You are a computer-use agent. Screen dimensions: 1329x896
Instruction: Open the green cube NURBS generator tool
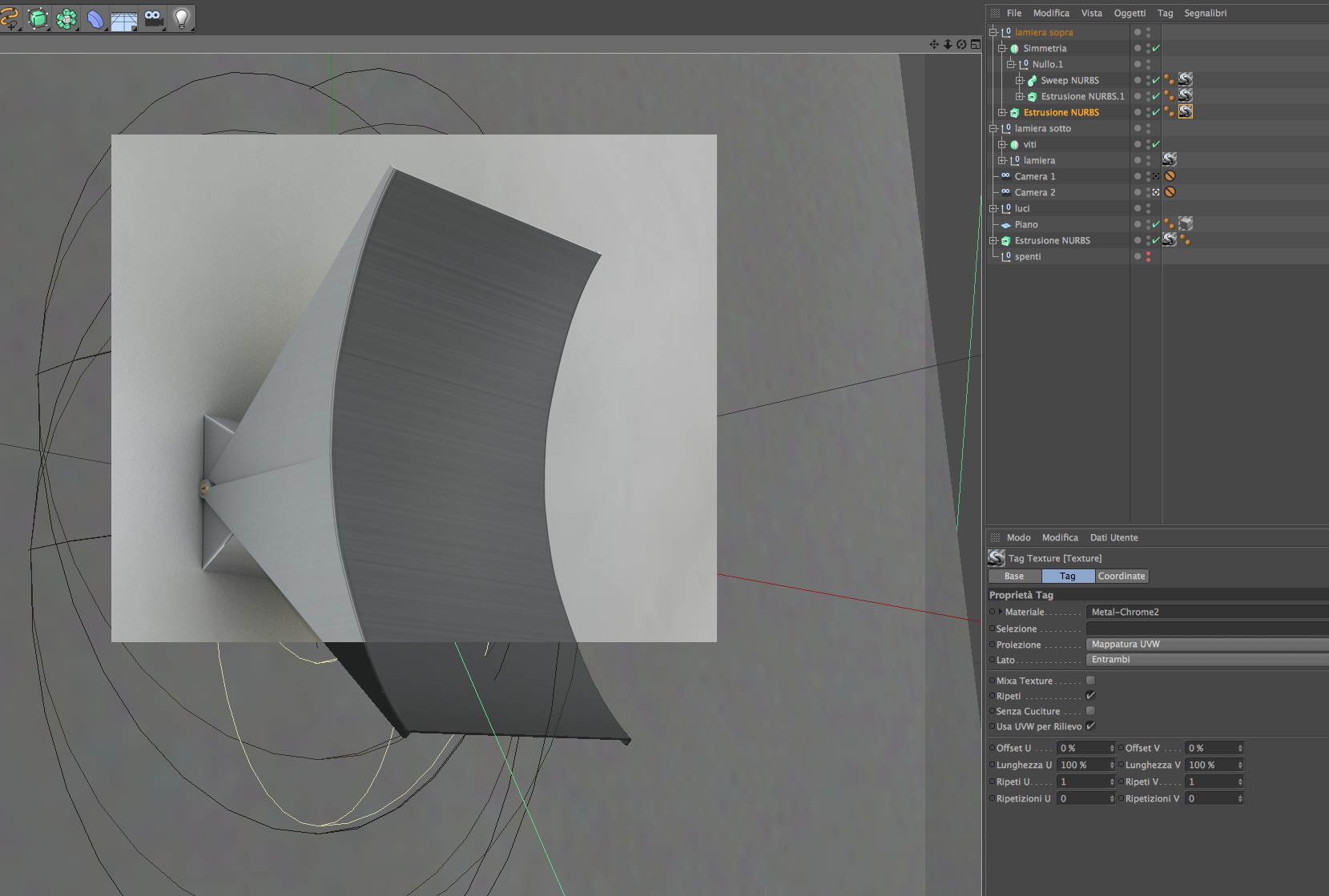pos(38,18)
